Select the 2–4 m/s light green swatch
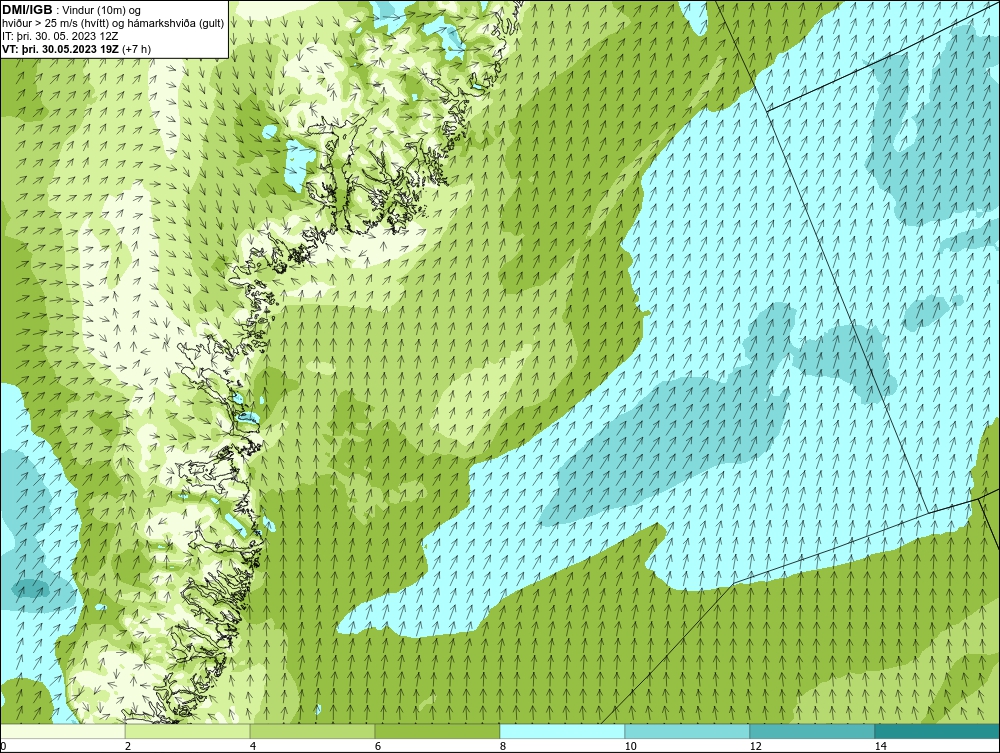The height and width of the screenshot is (753, 1000). click(188, 731)
